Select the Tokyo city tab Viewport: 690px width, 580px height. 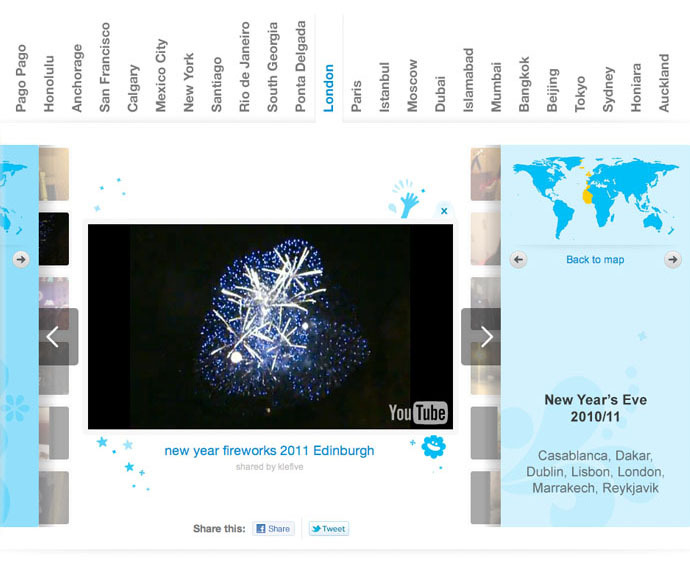pos(580,94)
